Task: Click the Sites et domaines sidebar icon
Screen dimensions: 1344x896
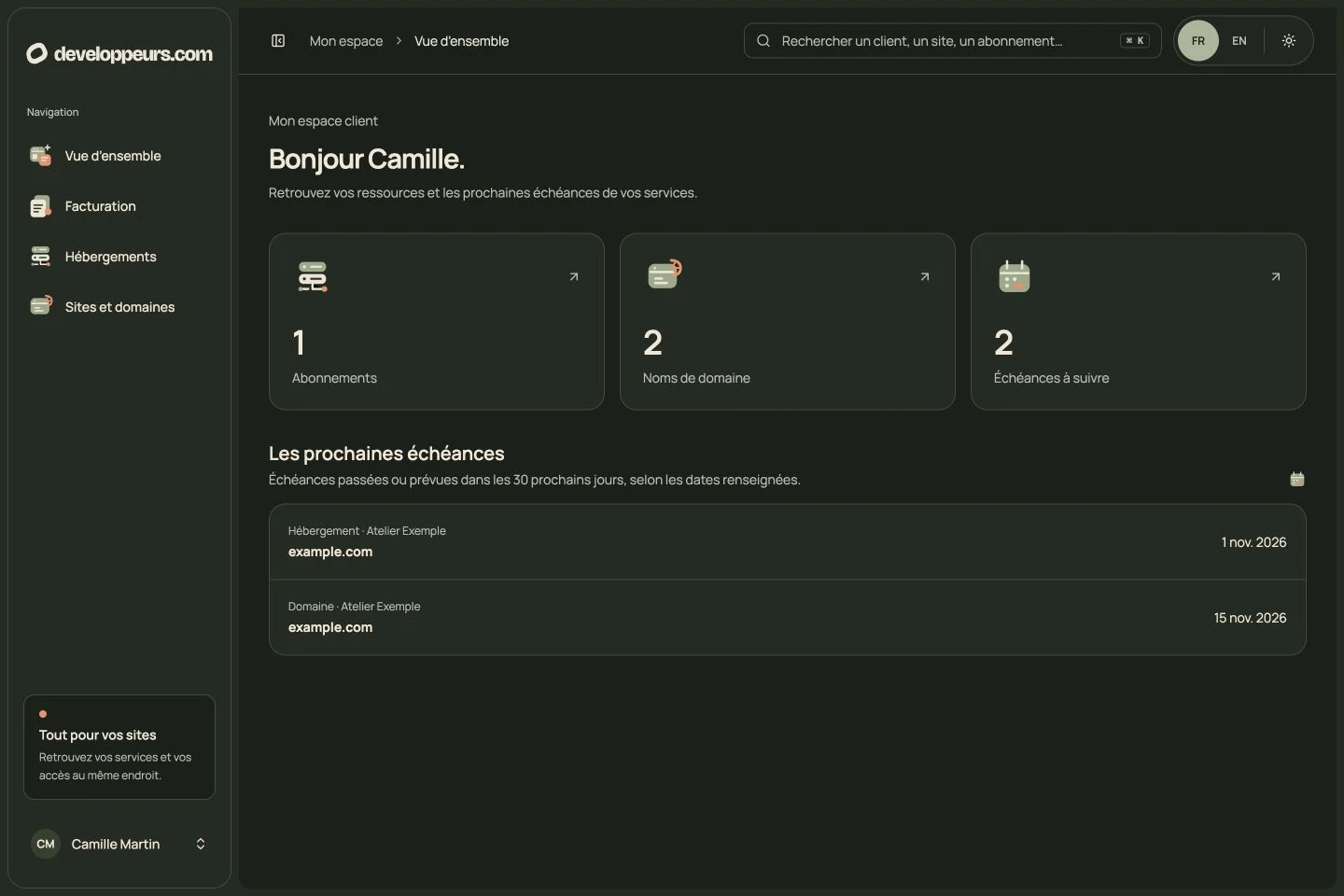Action: click(x=40, y=306)
